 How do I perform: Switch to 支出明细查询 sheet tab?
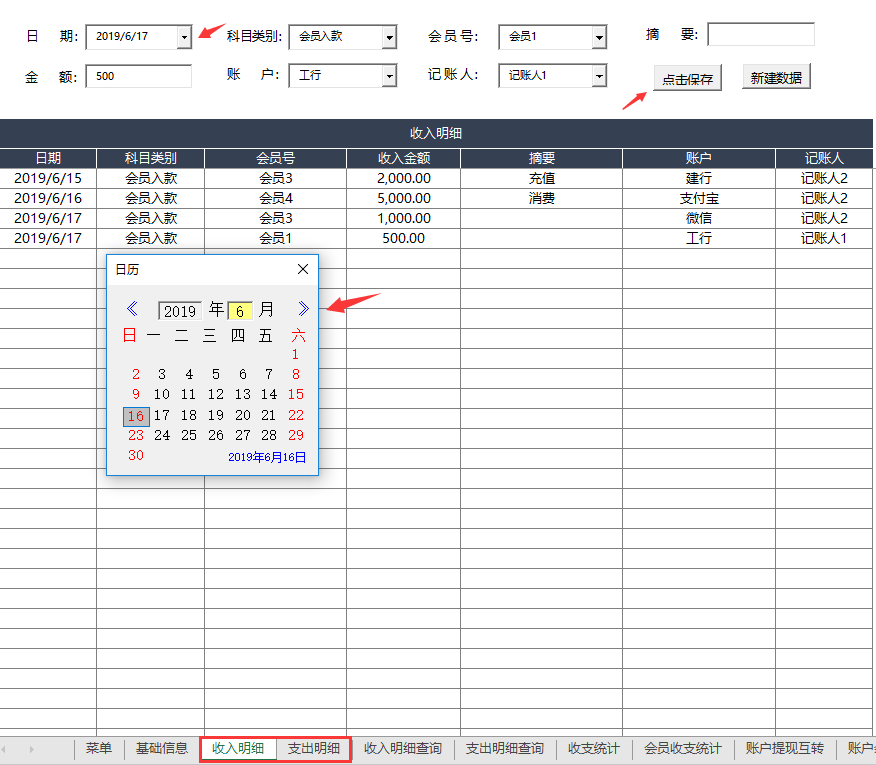(x=504, y=748)
